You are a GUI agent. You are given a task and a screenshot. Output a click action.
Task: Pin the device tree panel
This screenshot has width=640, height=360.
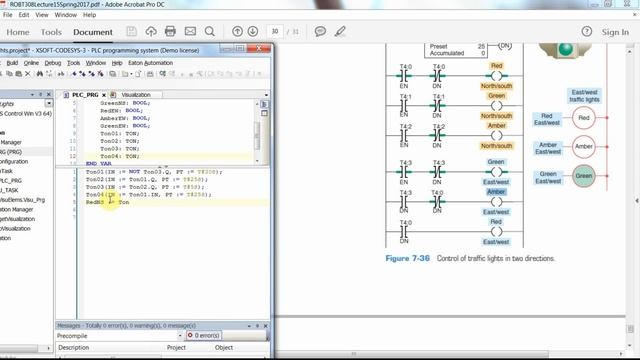[x=40, y=94]
